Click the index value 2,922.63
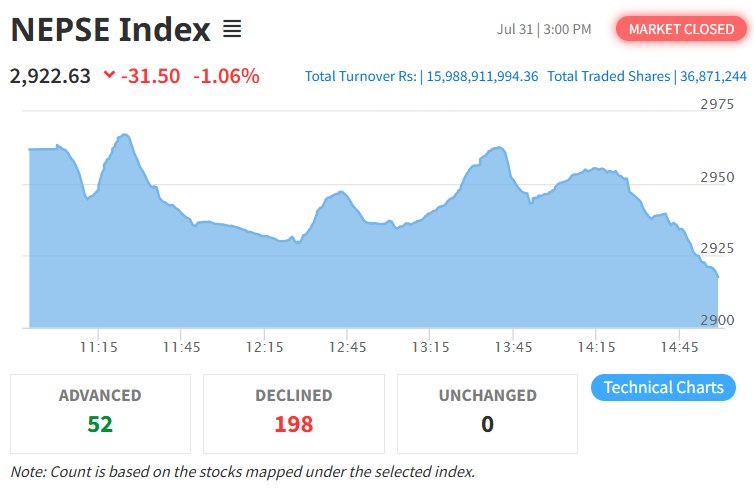This screenshot has height=504, width=754. pos(50,76)
